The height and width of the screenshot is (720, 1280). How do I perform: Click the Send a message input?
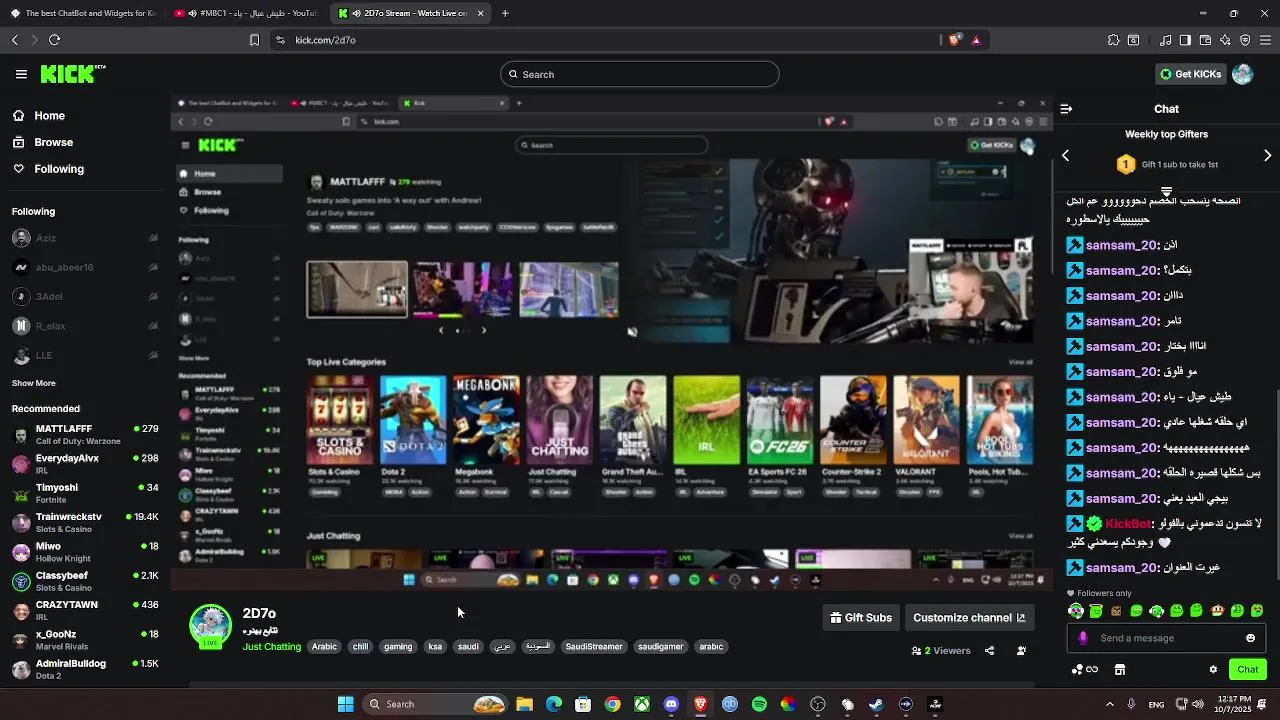(x=1166, y=638)
